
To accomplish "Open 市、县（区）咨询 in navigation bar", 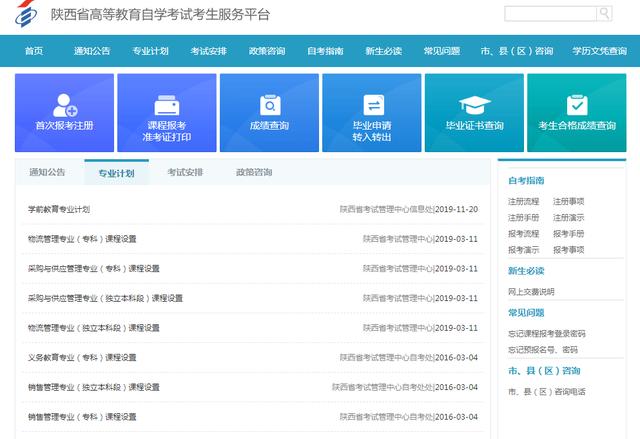I will click(x=517, y=51).
